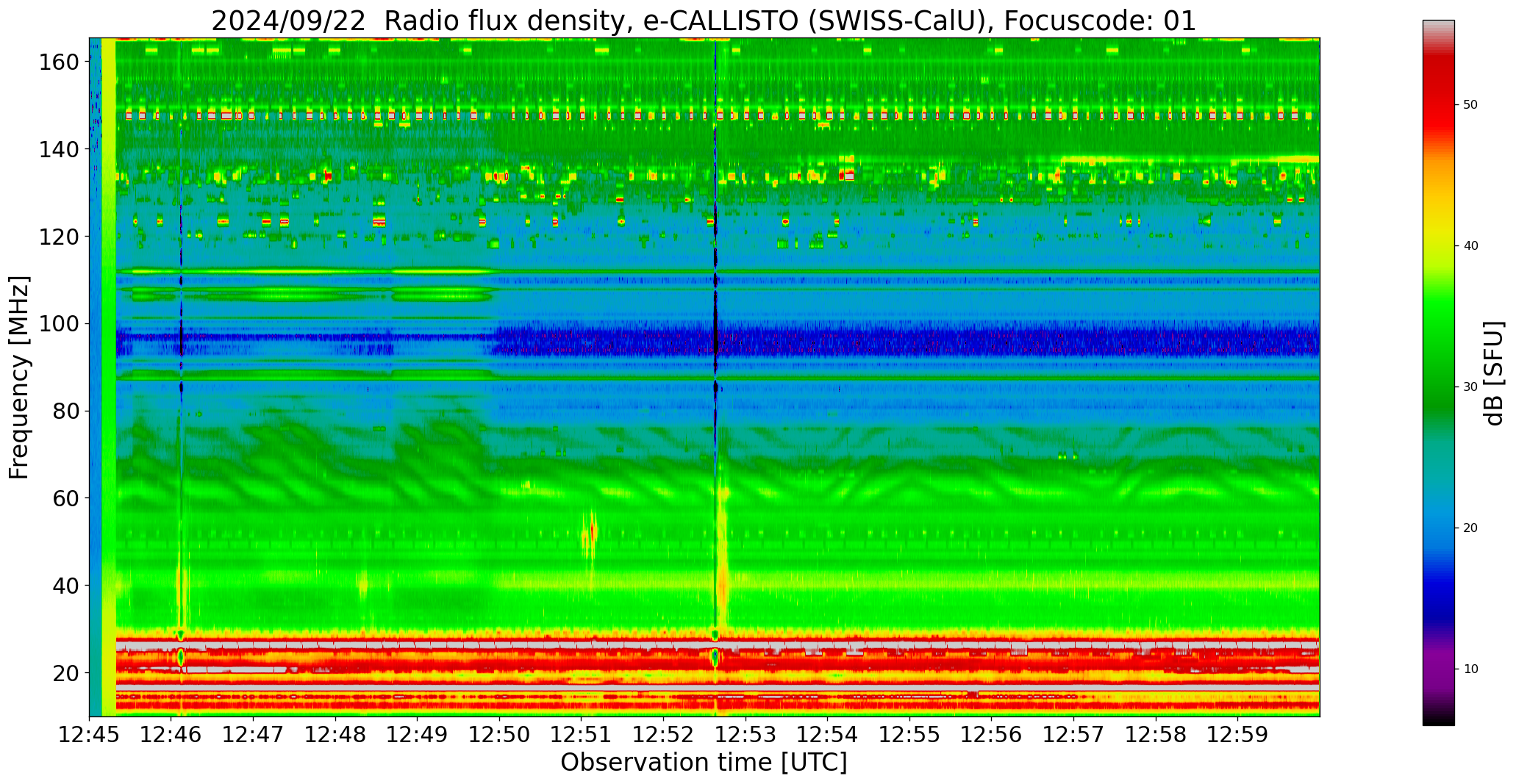Click the 20 MHz frequency tick label
Screen dimensions: 1516x784
66,673
